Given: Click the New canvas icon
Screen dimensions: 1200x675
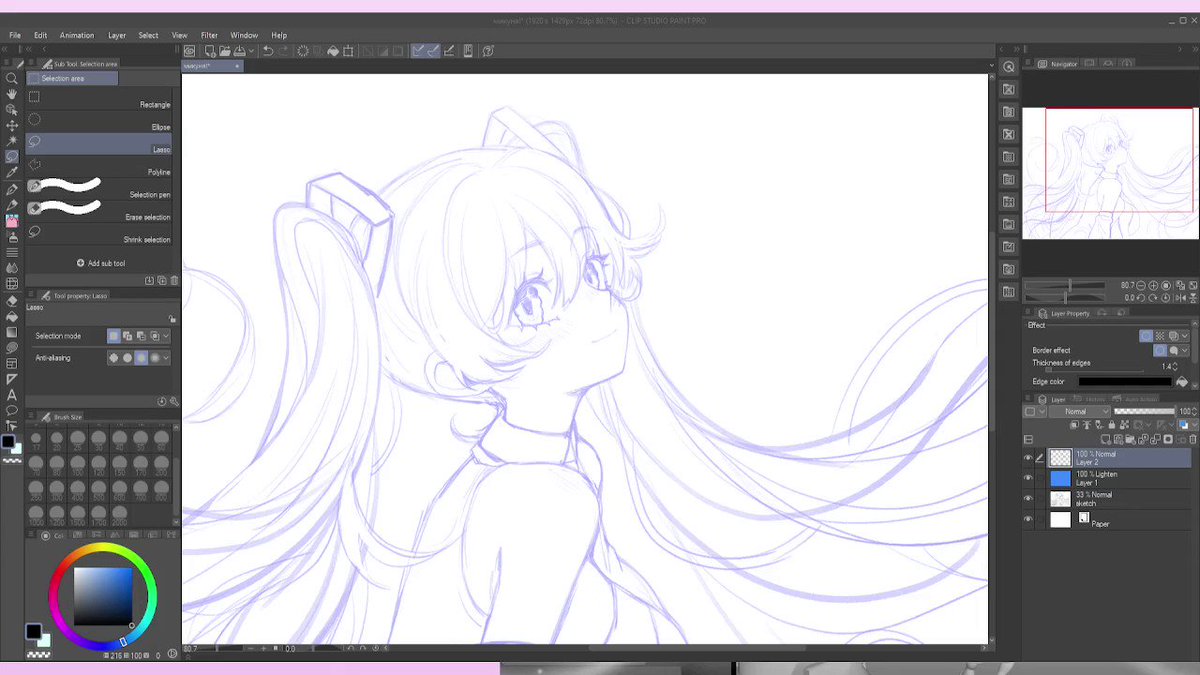Looking at the screenshot, I should click(210, 51).
